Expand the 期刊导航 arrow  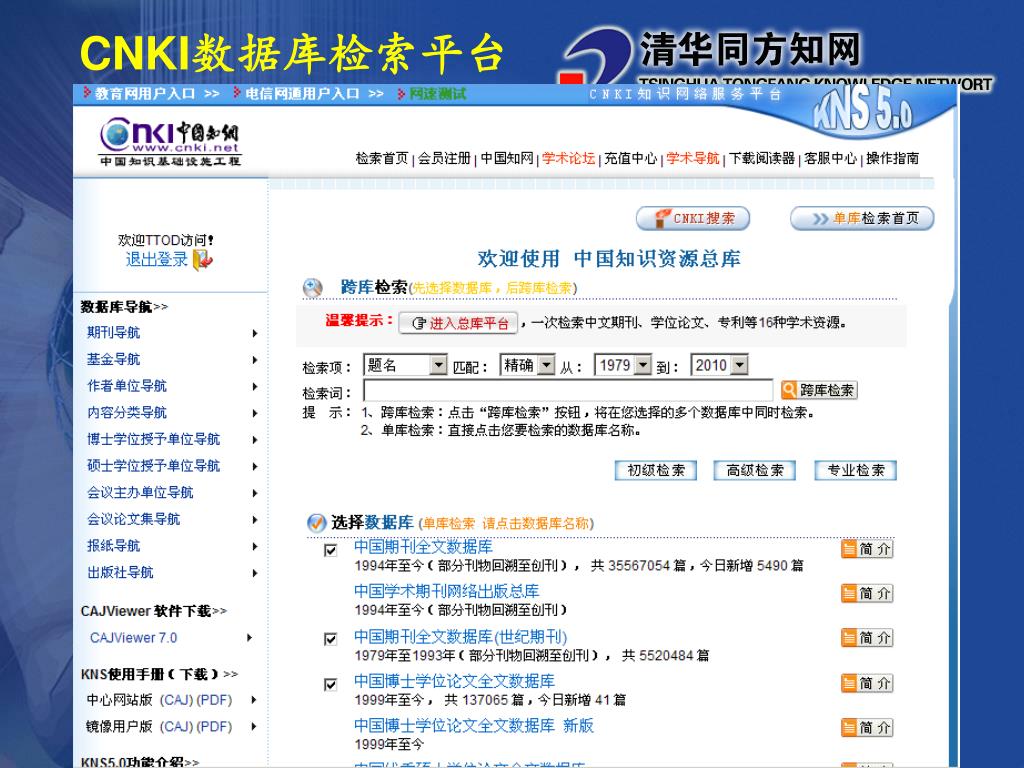point(255,333)
